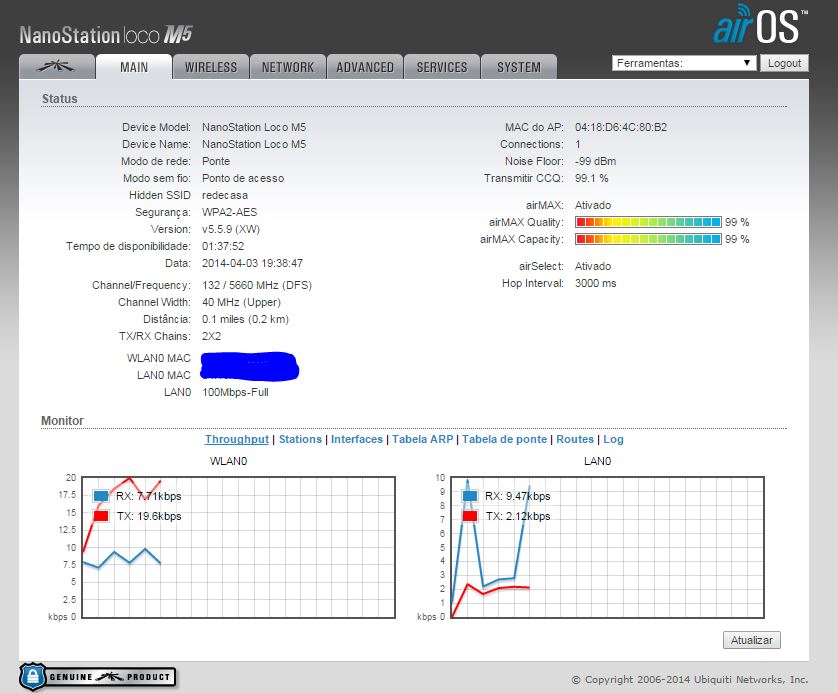This screenshot has height=693, width=838.
Task: Click the airSelect value Ativado
Action: click(x=593, y=266)
